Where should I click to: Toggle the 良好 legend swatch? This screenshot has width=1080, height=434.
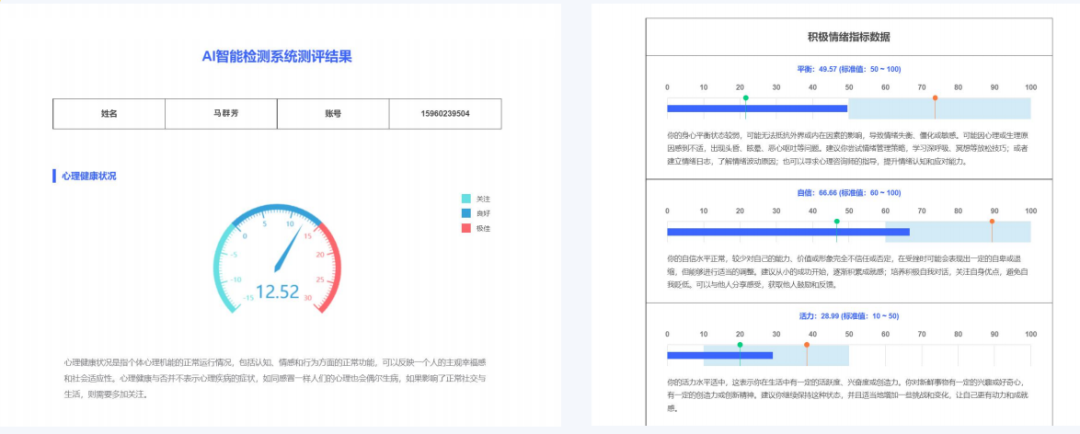pyautogui.click(x=466, y=214)
